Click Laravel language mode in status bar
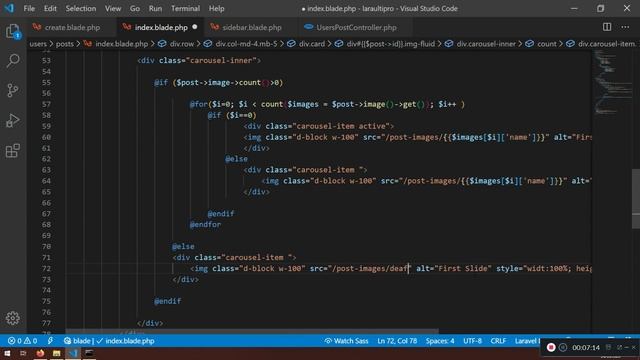640x360 pixels. pos(527,341)
